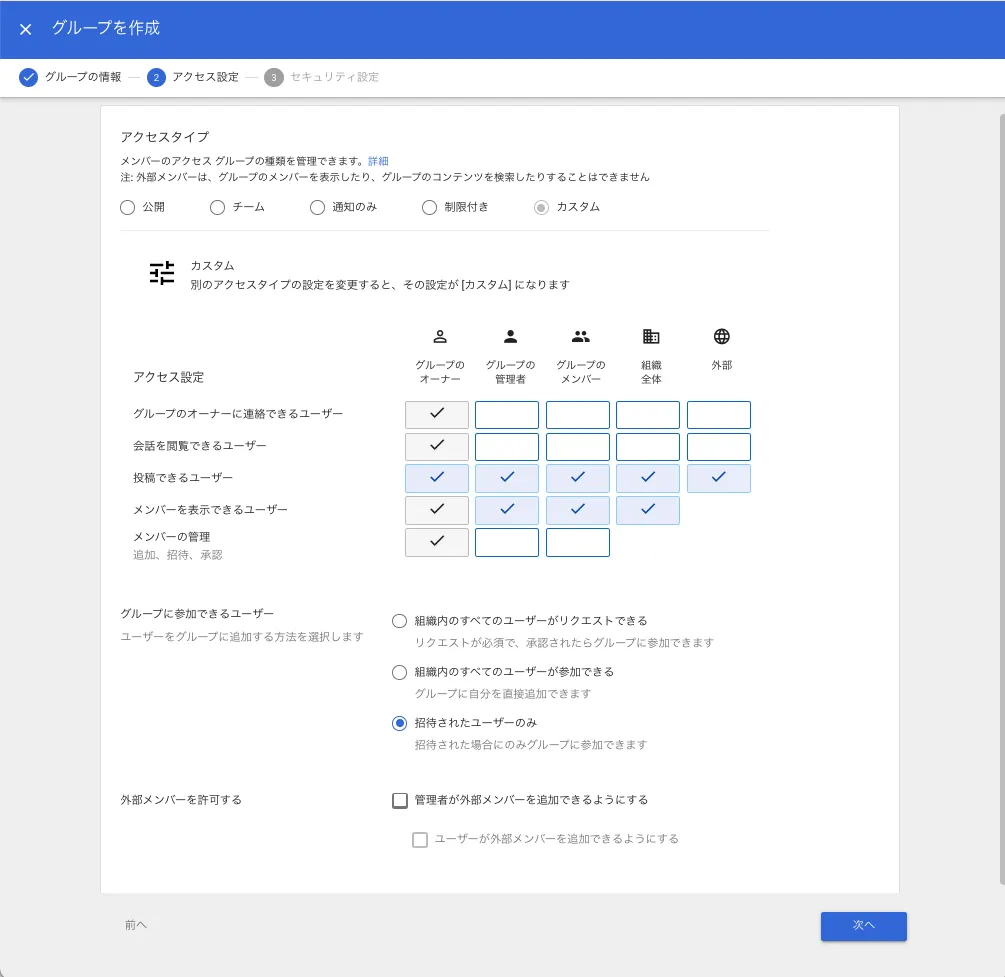Select the 公開 access type
Image resolution: width=1005 pixels, height=977 pixels.
(128, 207)
